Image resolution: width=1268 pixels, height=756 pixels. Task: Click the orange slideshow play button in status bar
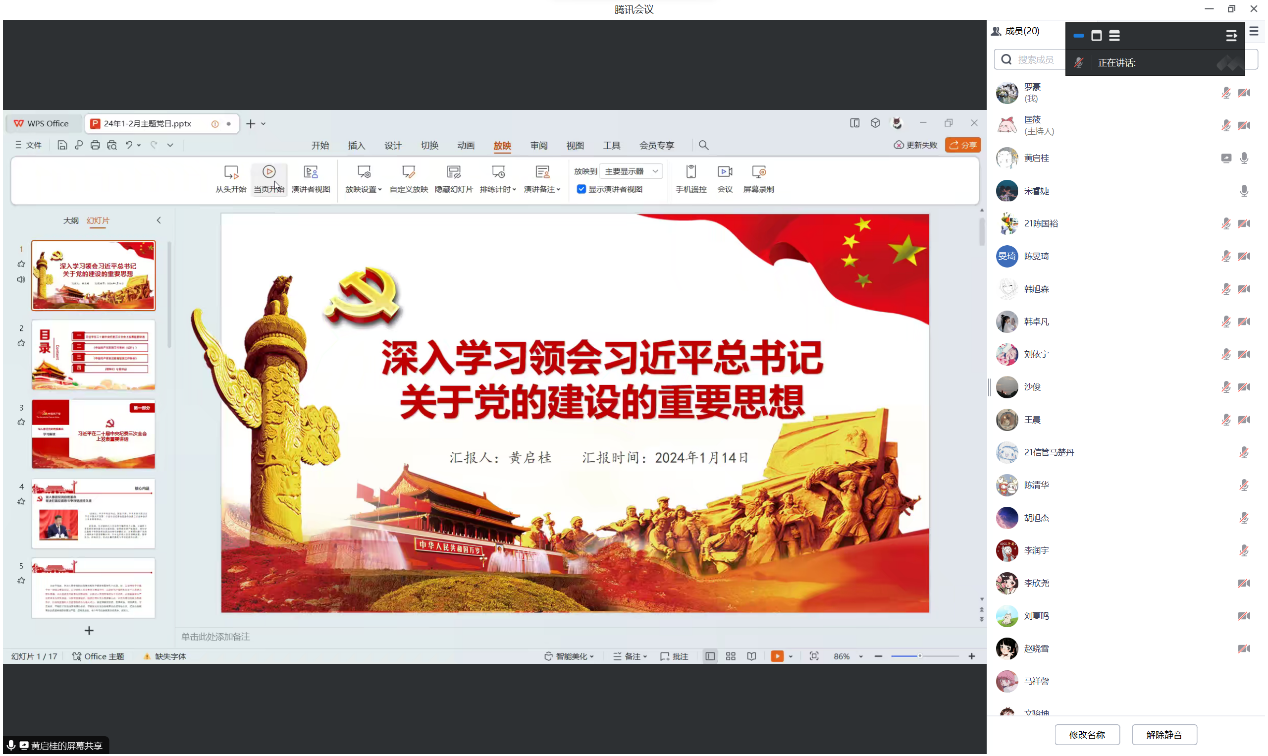777,656
